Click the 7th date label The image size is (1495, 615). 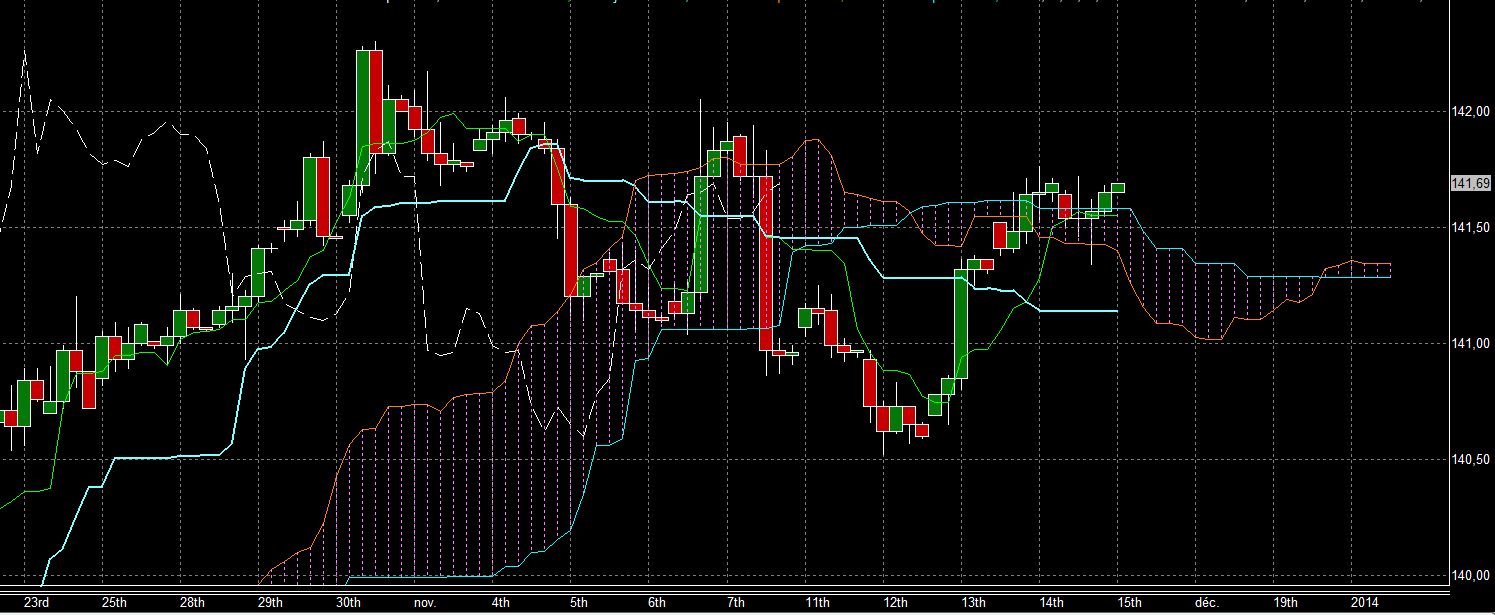point(736,602)
